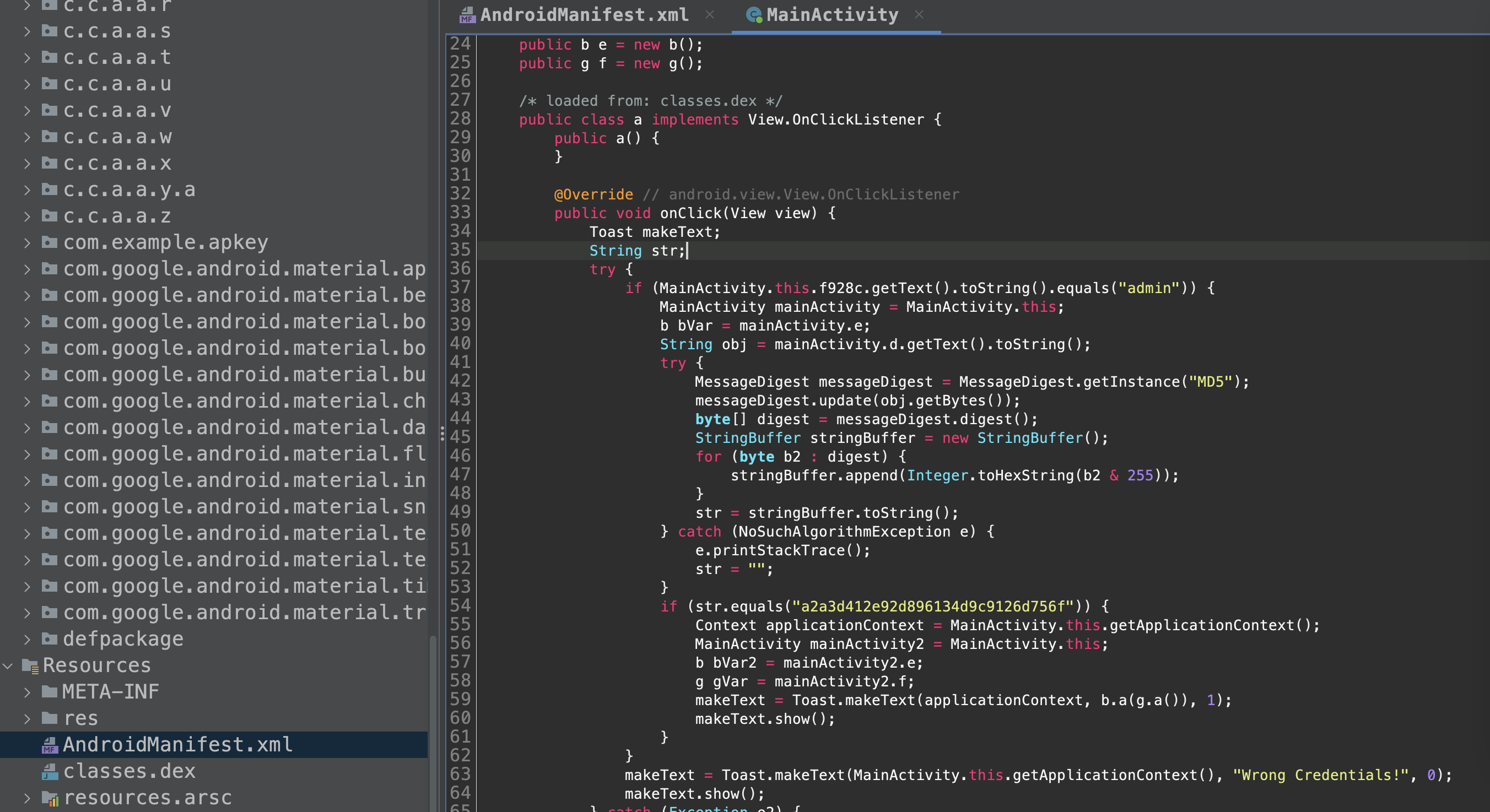Click the com.google.android.material.fl folder icon

click(50, 454)
